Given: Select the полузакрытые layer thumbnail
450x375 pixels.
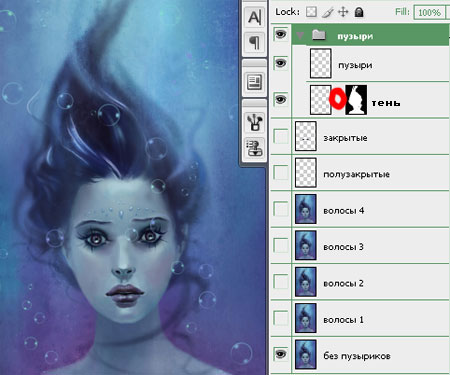Looking at the screenshot, I should point(306,173).
